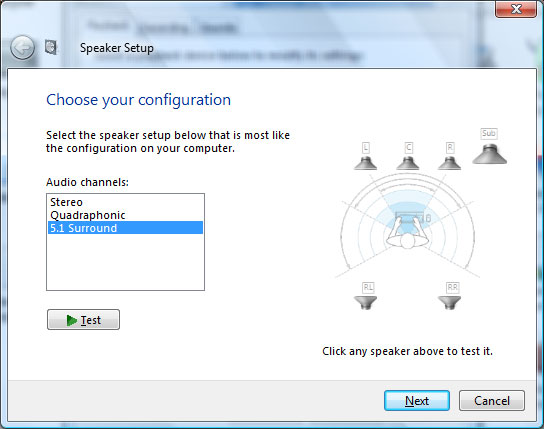Cancel the speaker setup wizard
This screenshot has height=429, width=544.
point(492,401)
